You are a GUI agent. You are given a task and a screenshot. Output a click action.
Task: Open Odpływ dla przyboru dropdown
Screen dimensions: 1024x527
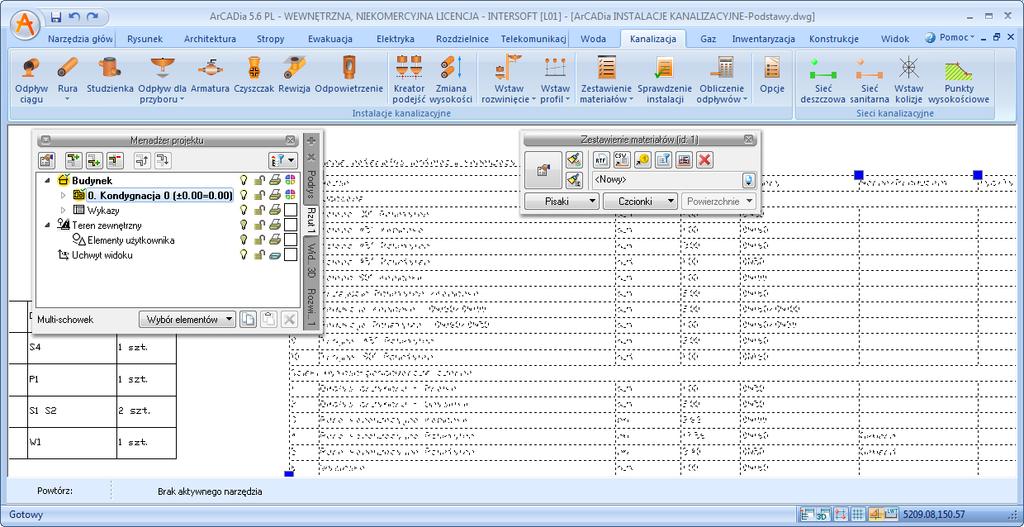pos(181,100)
